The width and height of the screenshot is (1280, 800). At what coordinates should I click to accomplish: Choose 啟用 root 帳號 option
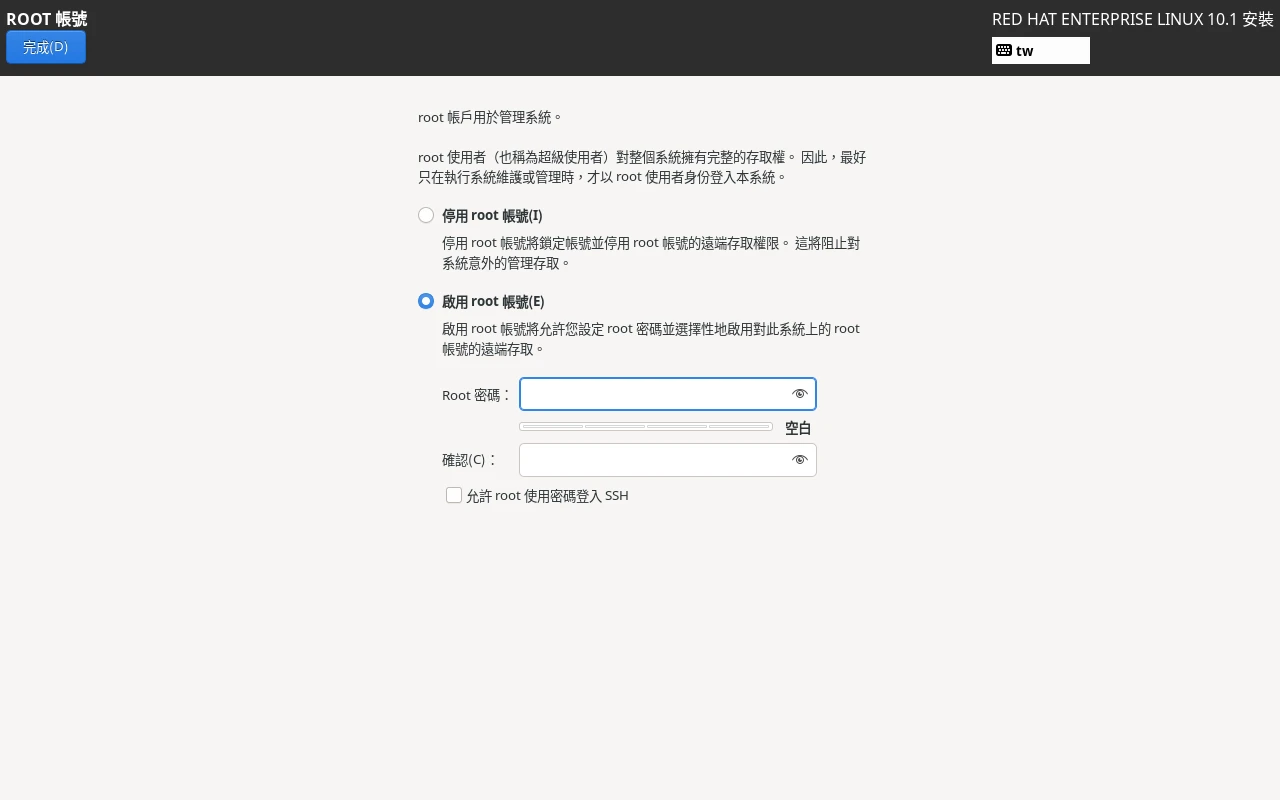[426, 301]
